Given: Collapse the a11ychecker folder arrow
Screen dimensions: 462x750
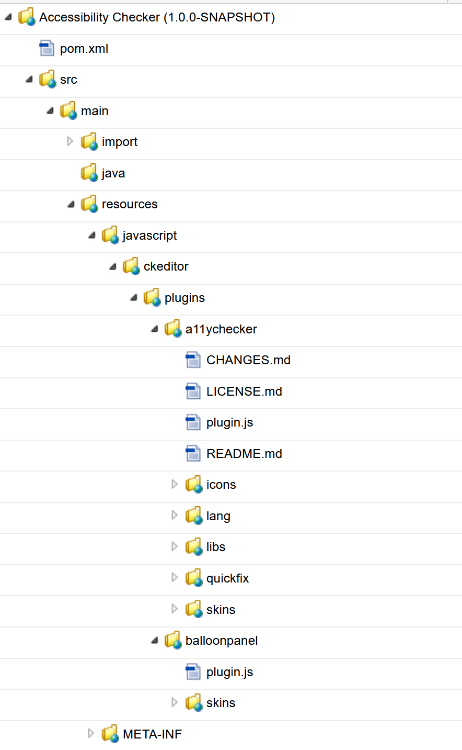Looking at the screenshot, I should coord(155,329).
